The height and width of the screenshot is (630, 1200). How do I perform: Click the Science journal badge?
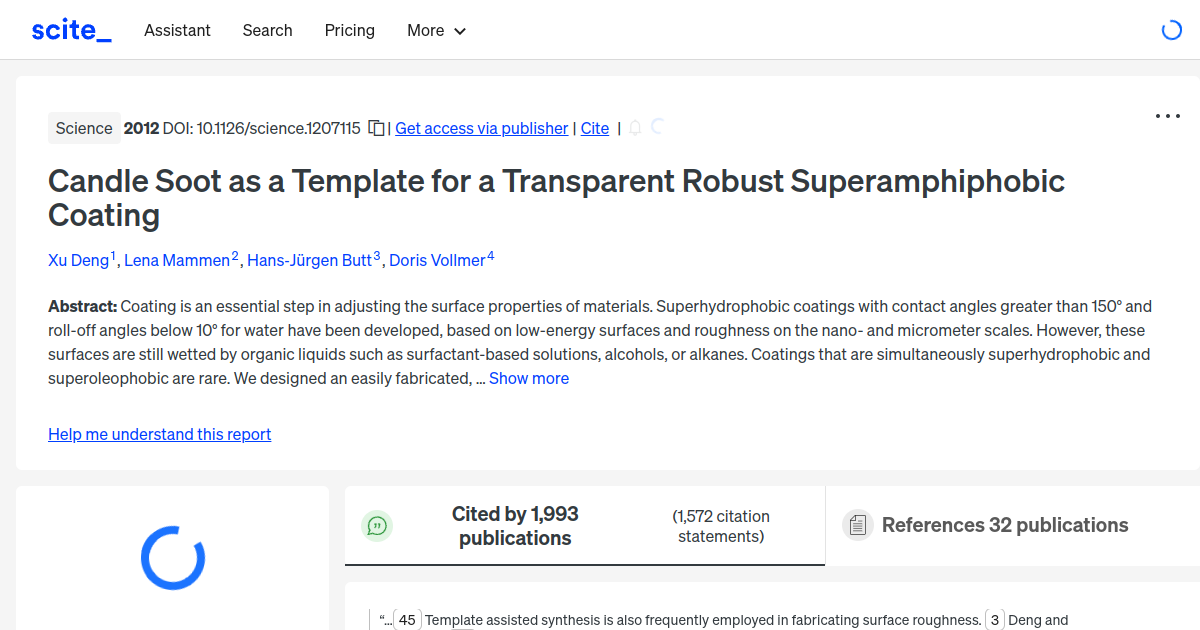coord(84,128)
